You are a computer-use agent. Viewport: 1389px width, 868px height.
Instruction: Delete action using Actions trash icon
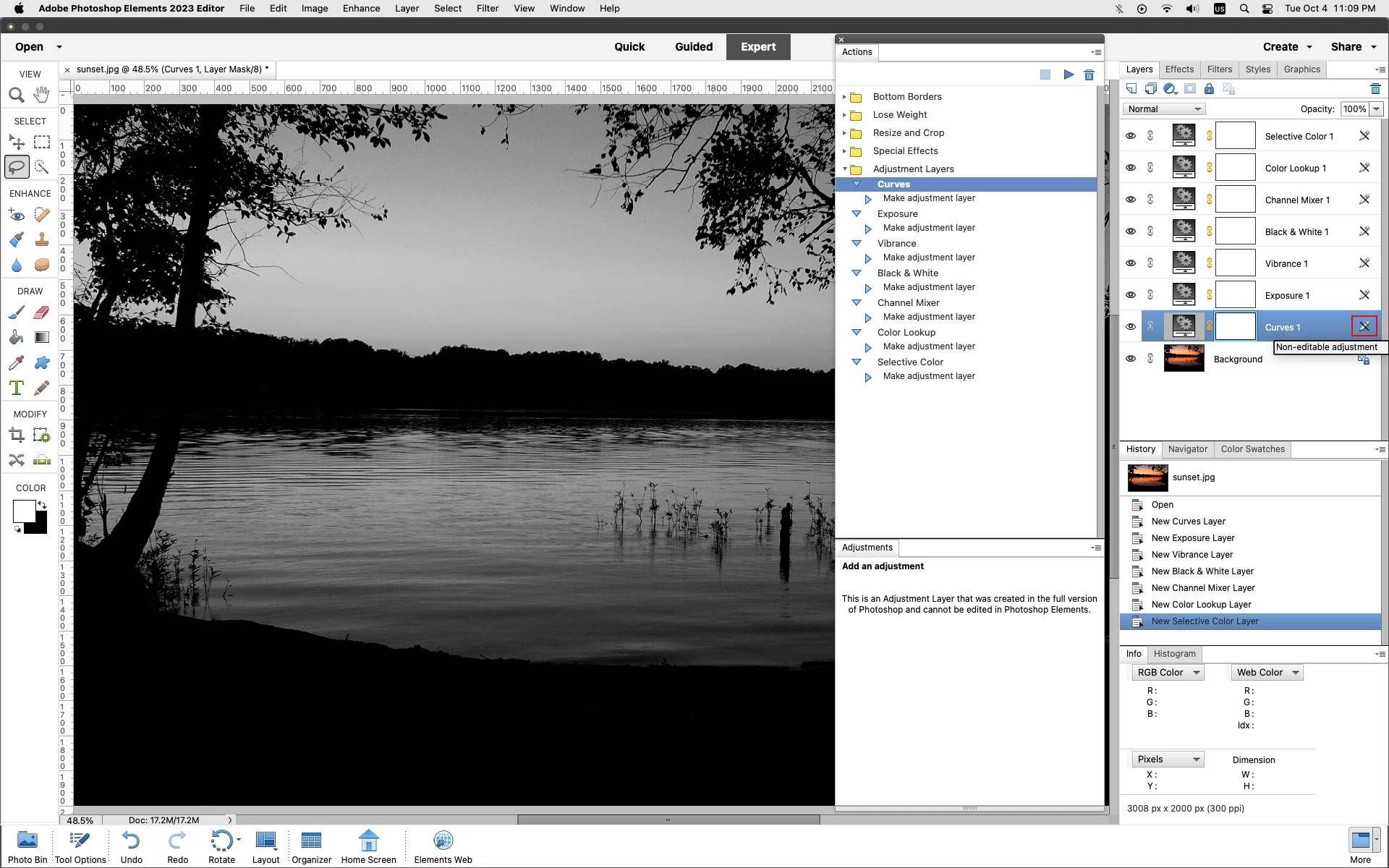[1089, 75]
